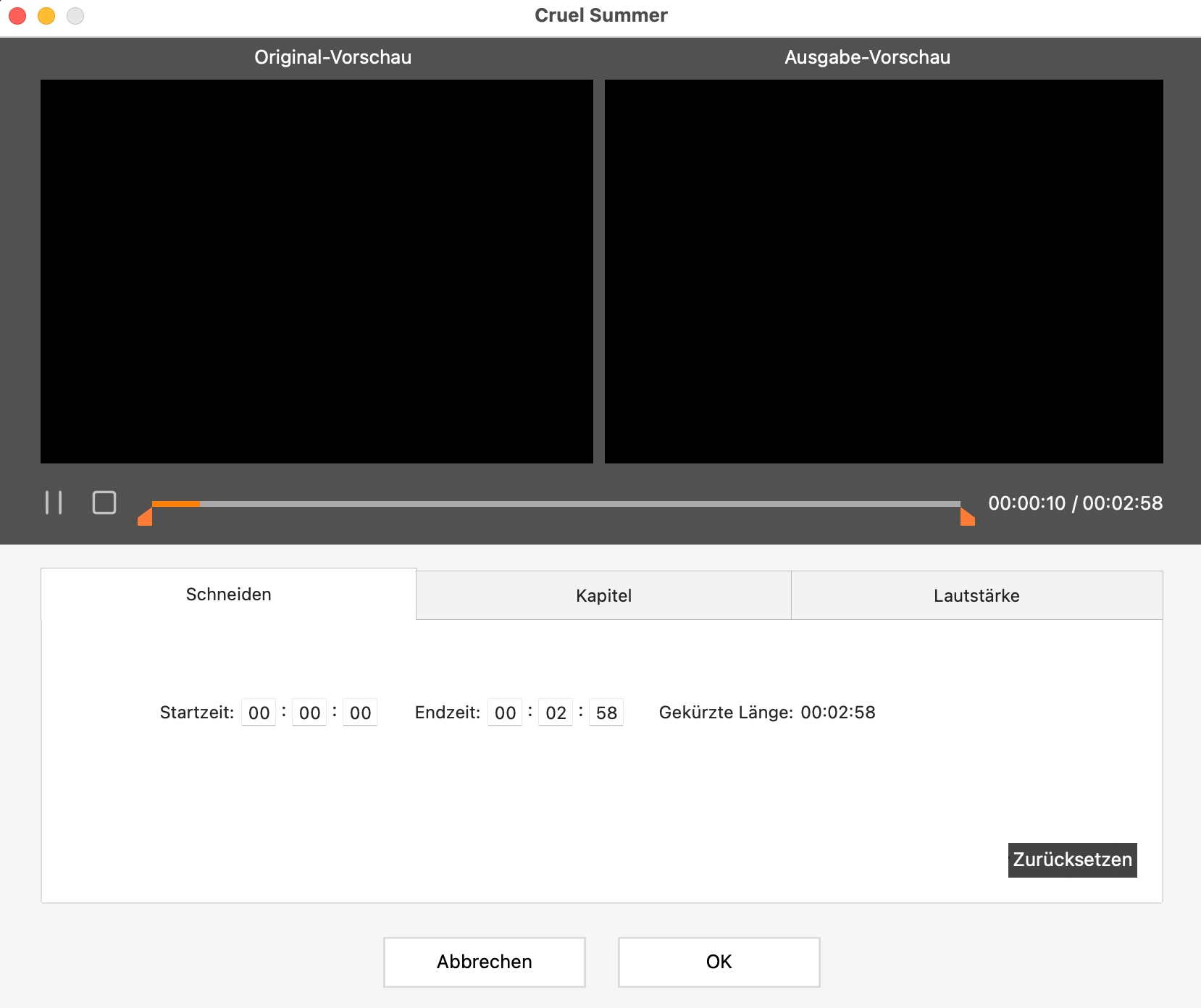Screen dimensions: 1201x1008
Task: Stop playback with the square stop icon
Action: coord(104,503)
